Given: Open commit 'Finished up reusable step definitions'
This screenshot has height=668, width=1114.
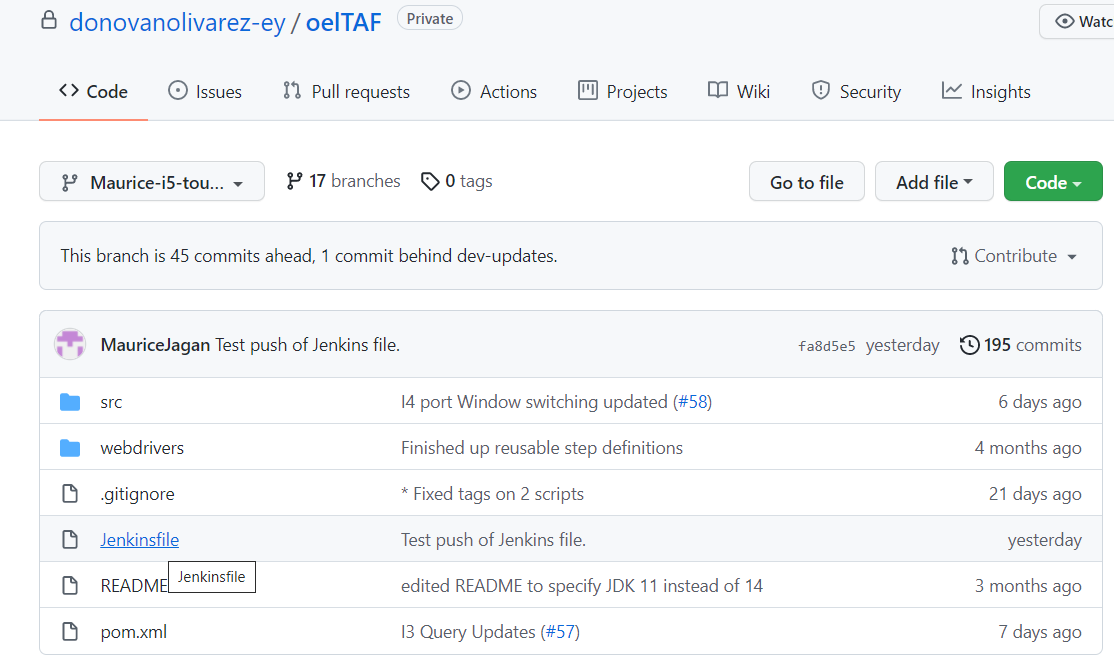Looking at the screenshot, I should [541, 448].
